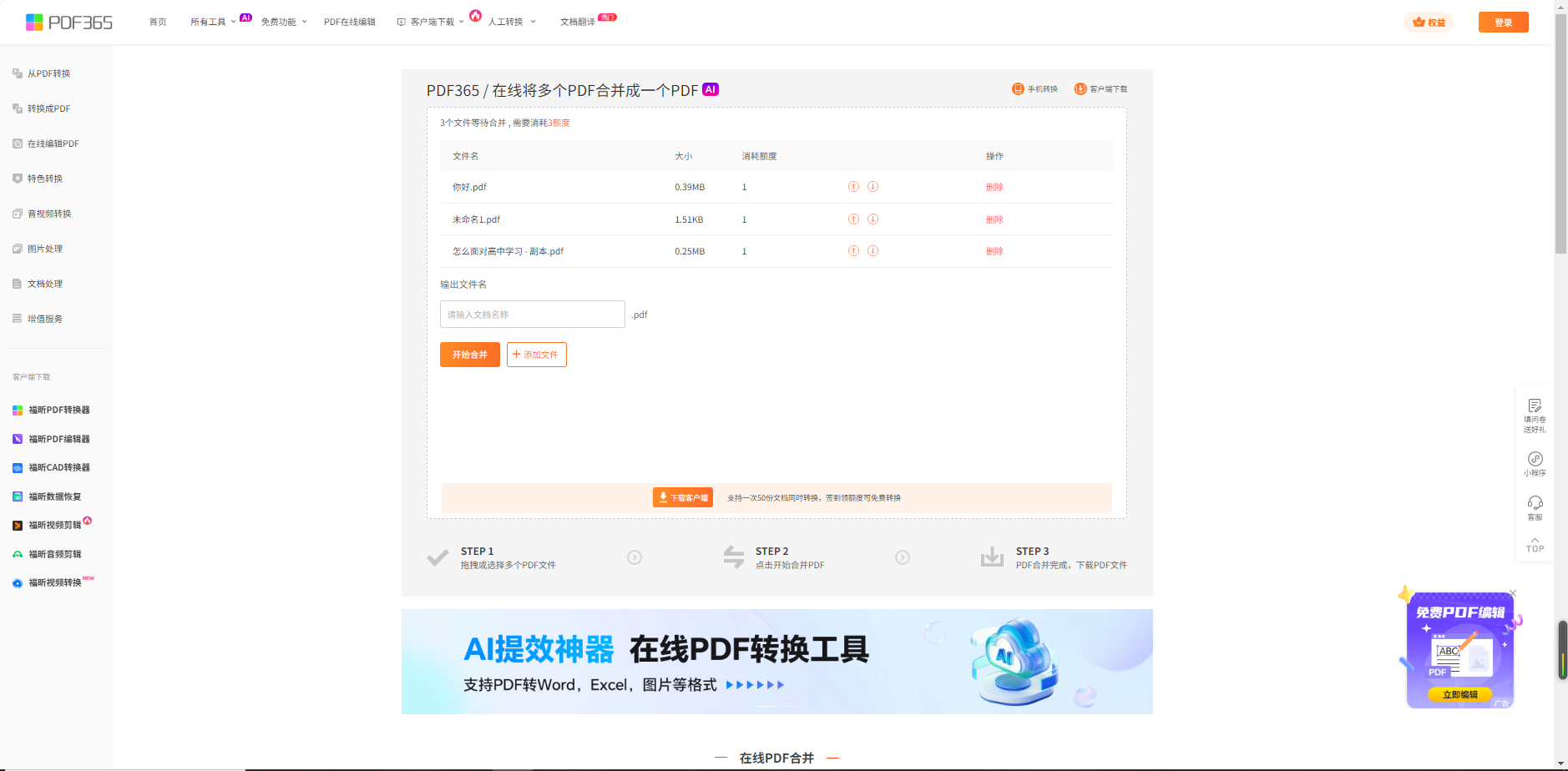Click move-down arrow for 你好.pdf
This screenshot has width=1568, height=771.
pos(873,187)
